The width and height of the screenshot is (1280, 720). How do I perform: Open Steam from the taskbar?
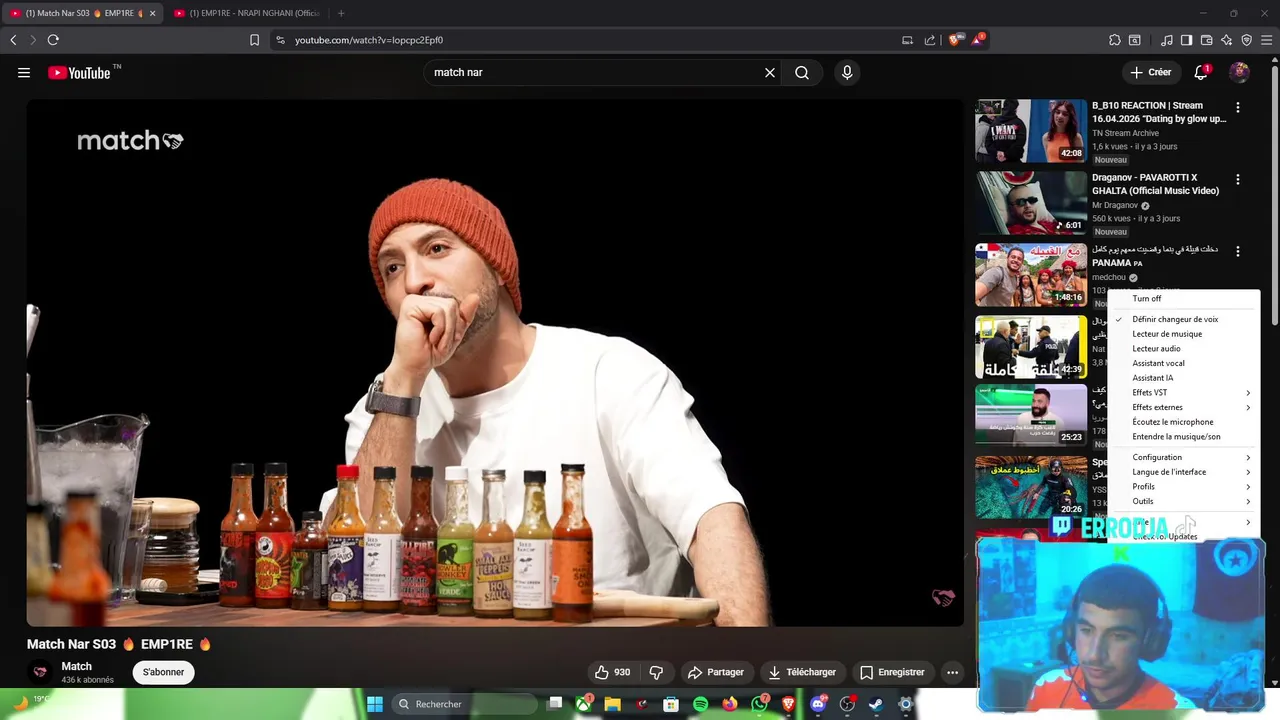pyautogui.click(x=876, y=704)
